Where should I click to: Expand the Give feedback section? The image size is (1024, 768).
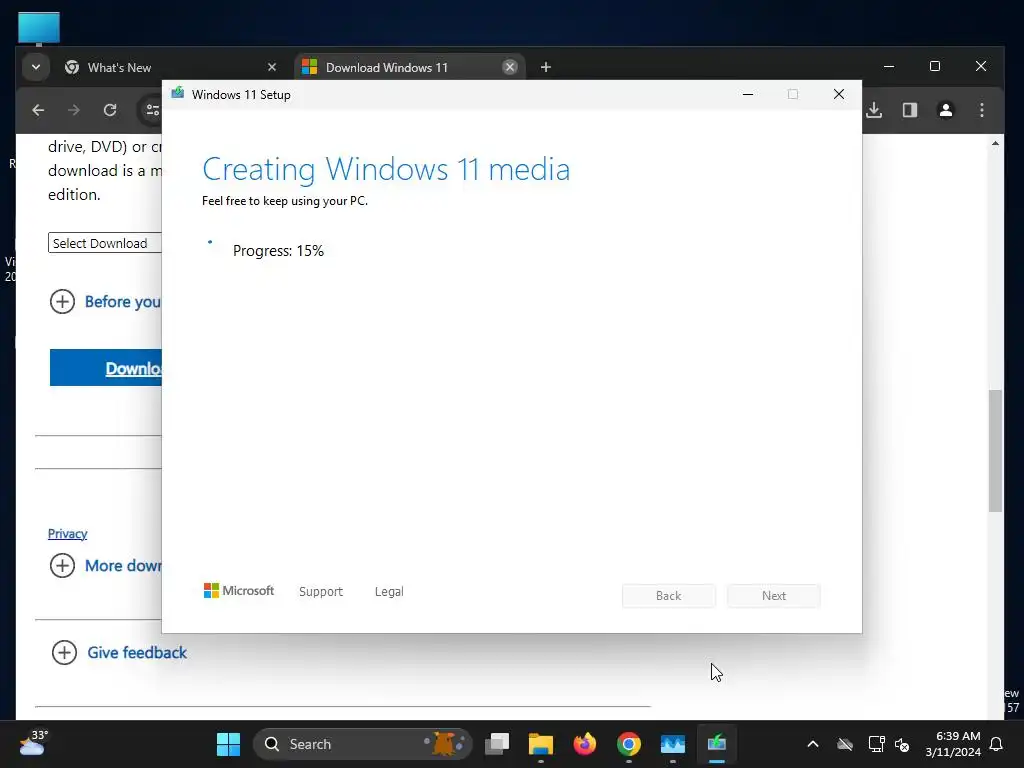coord(119,652)
